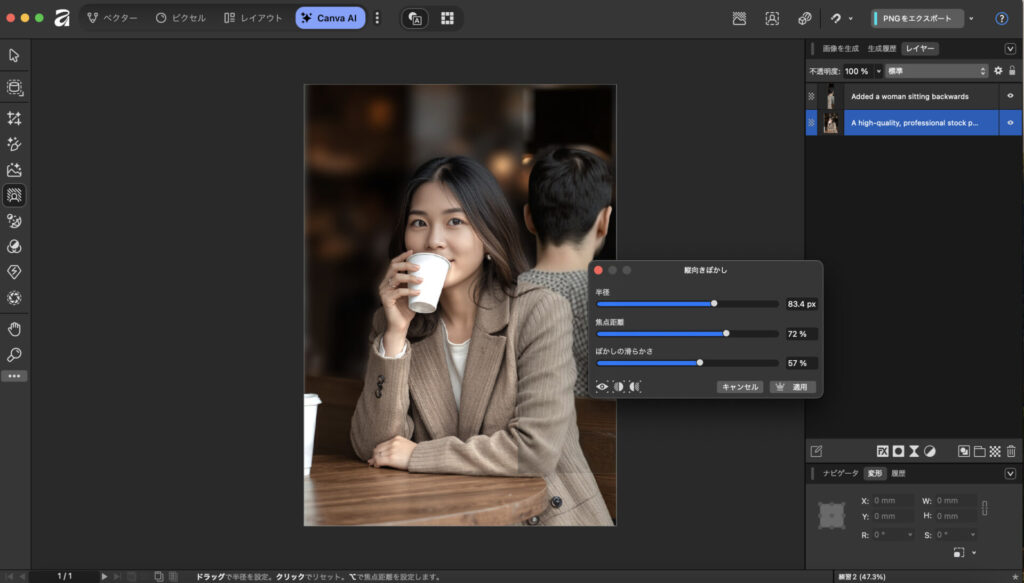The width and height of the screenshot is (1024, 583).
Task: Open the 生成履歴 panel tab
Action: pyautogui.click(x=881, y=48)
